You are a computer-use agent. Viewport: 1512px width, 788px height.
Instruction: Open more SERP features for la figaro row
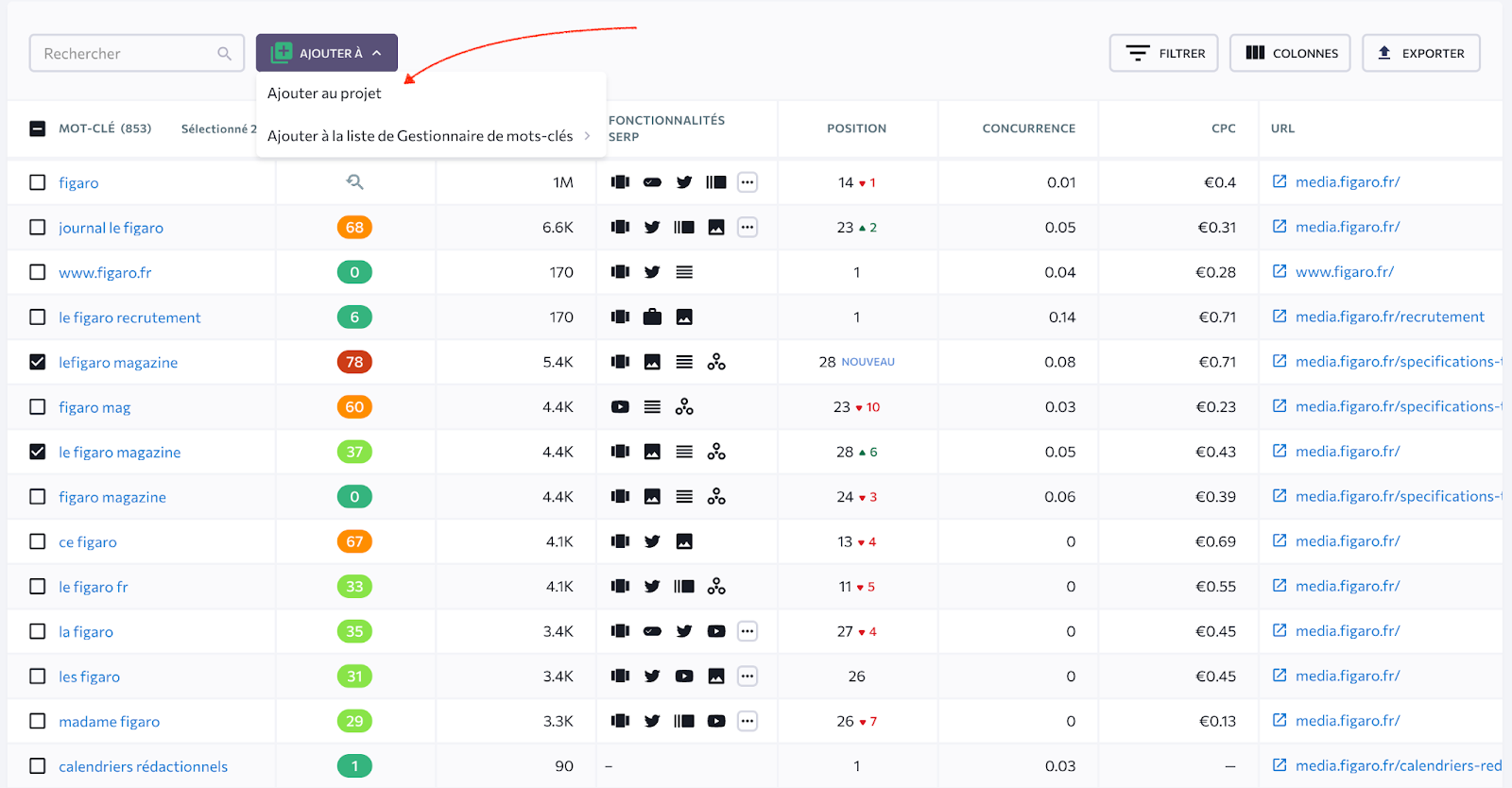[747, 631]
